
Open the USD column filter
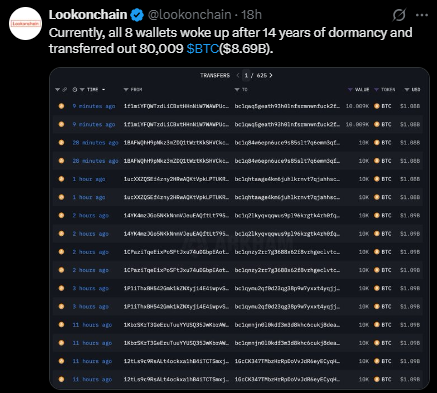click(x=407, y=89)
